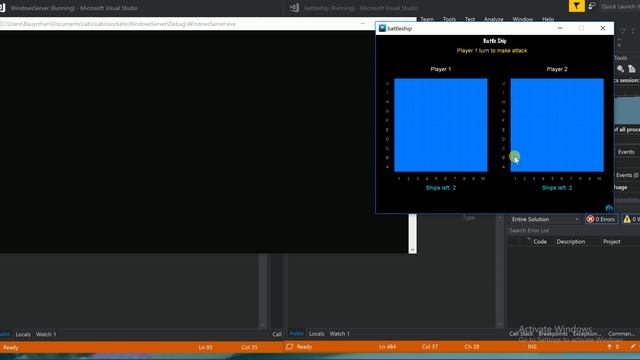The image size is (640, 360).
Task: Click 'Battle Ship' heading text
Action: click(x=494, y=41)
